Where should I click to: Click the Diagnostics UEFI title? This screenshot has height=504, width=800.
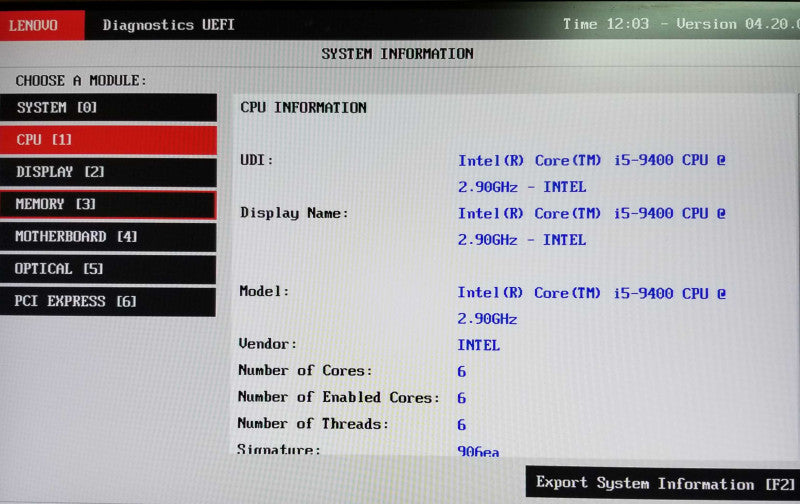[x=168, y=25]
